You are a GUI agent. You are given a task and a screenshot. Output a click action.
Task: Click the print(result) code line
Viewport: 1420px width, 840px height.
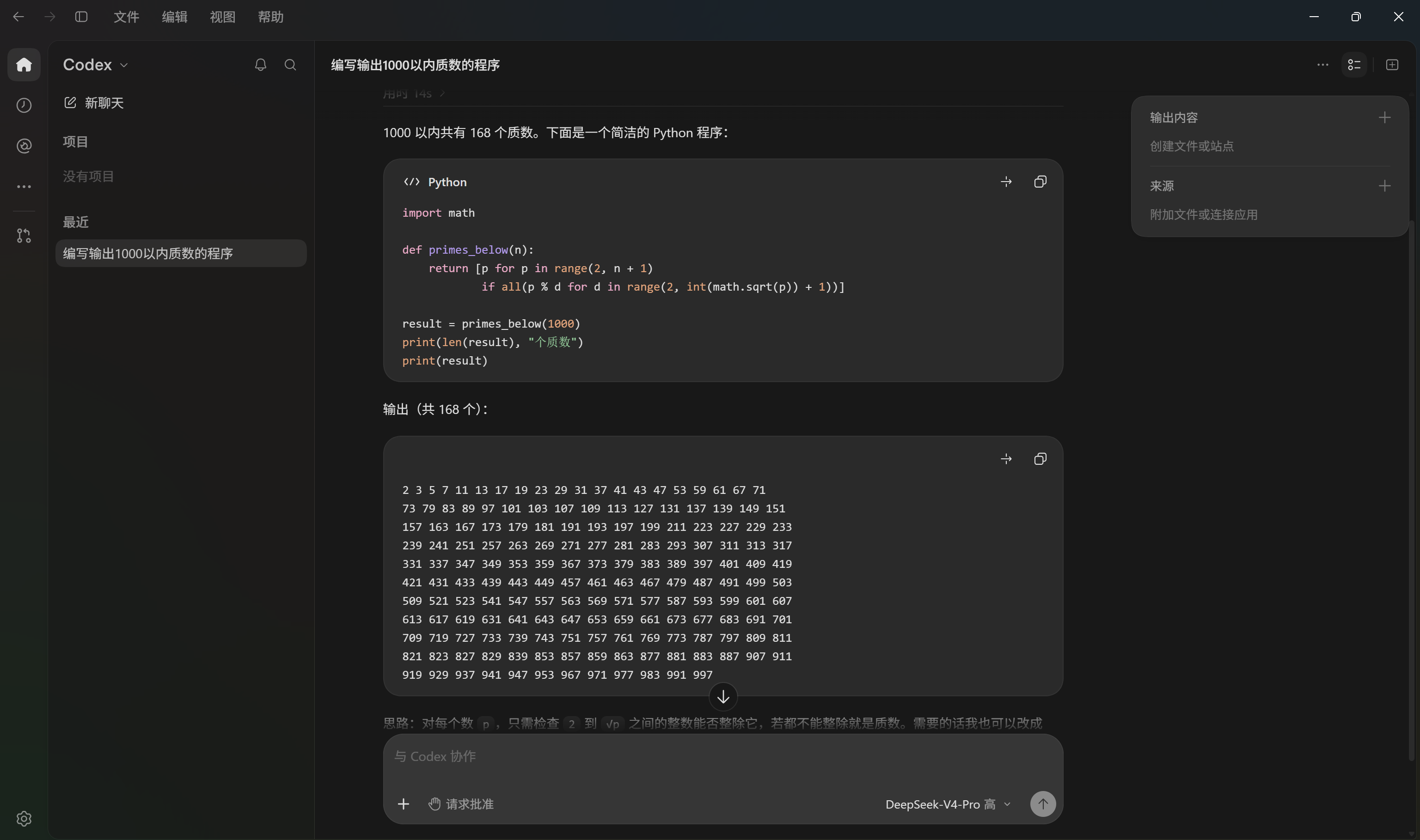(445, 360)
